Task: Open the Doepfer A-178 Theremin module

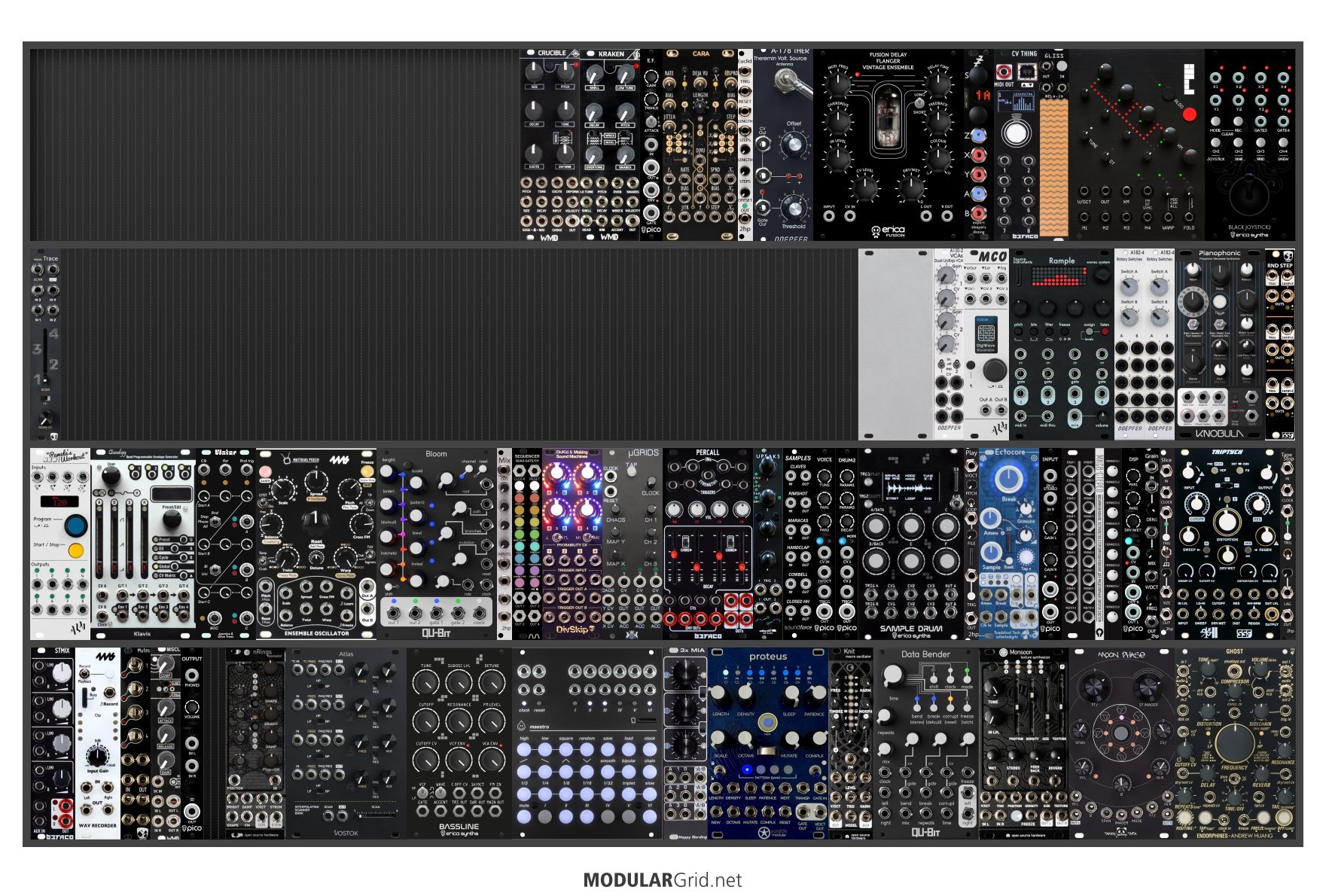Action: coord(783,145)
